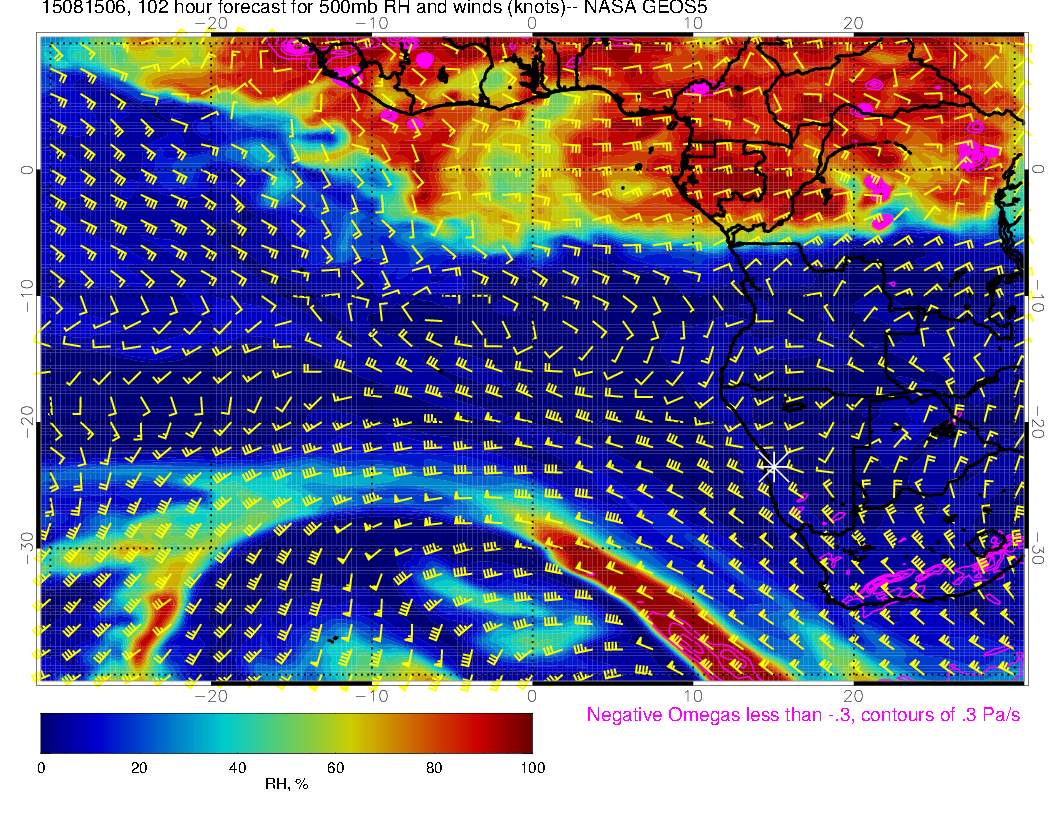Click the right-axis latitude label '-20'
This screenshot has width=1056, height=816.
click(x=1038, y=421)
